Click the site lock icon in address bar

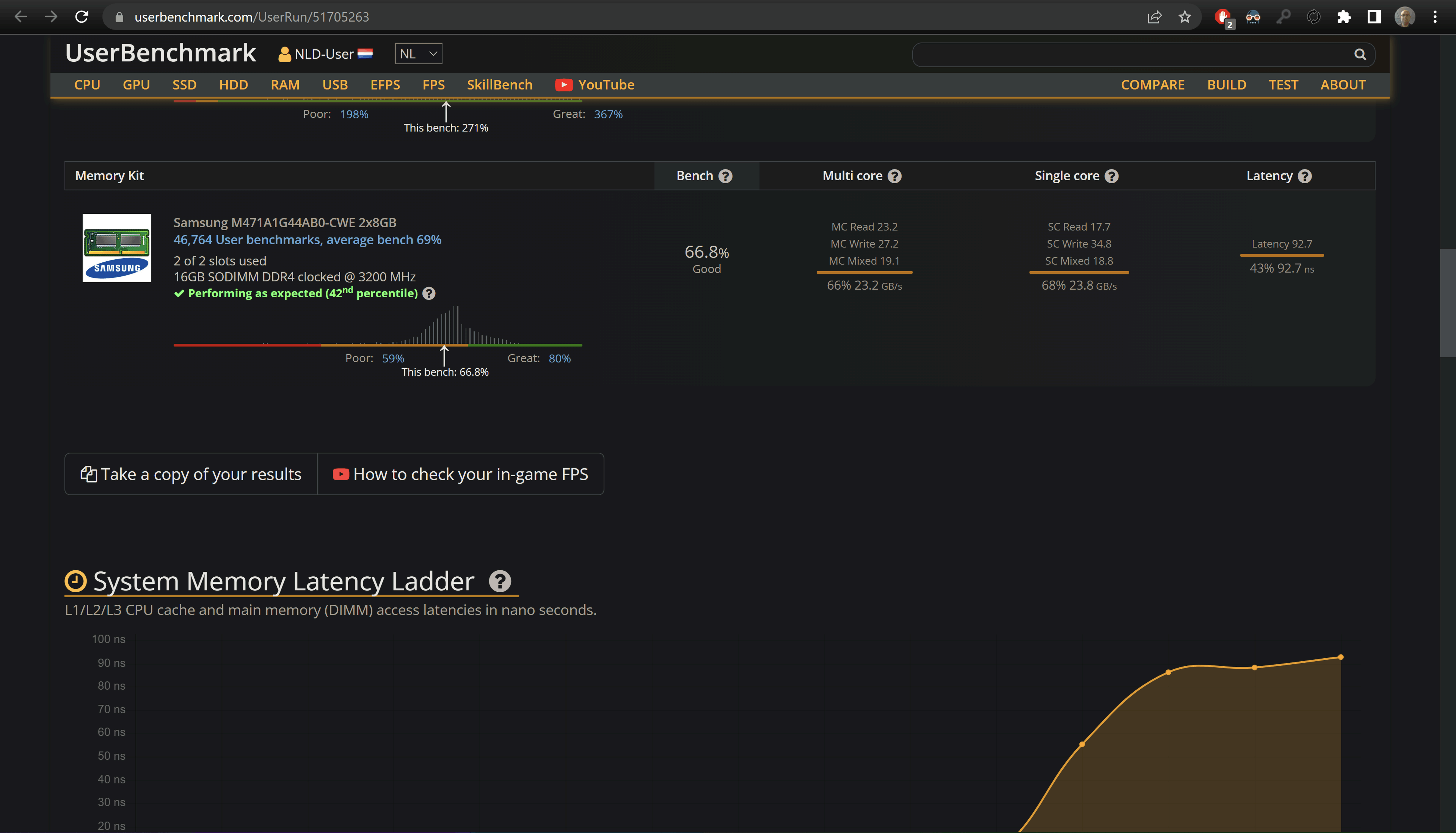(119, 17)
